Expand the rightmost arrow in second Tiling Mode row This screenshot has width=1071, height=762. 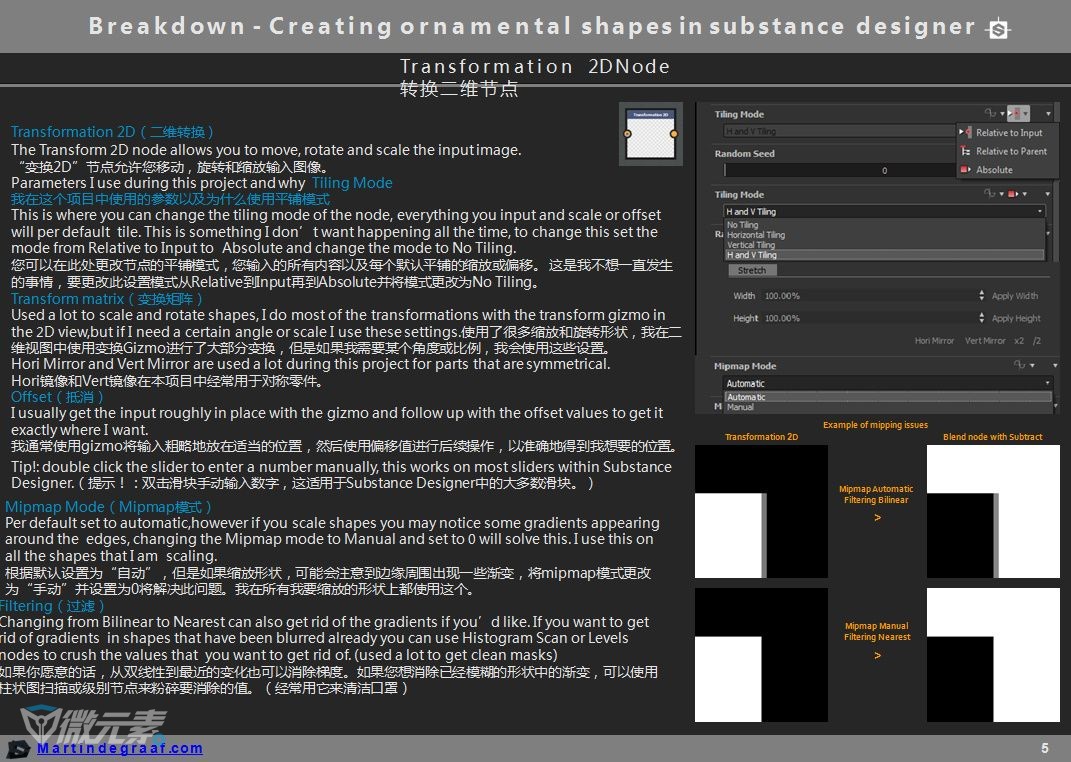(1048, 195)
